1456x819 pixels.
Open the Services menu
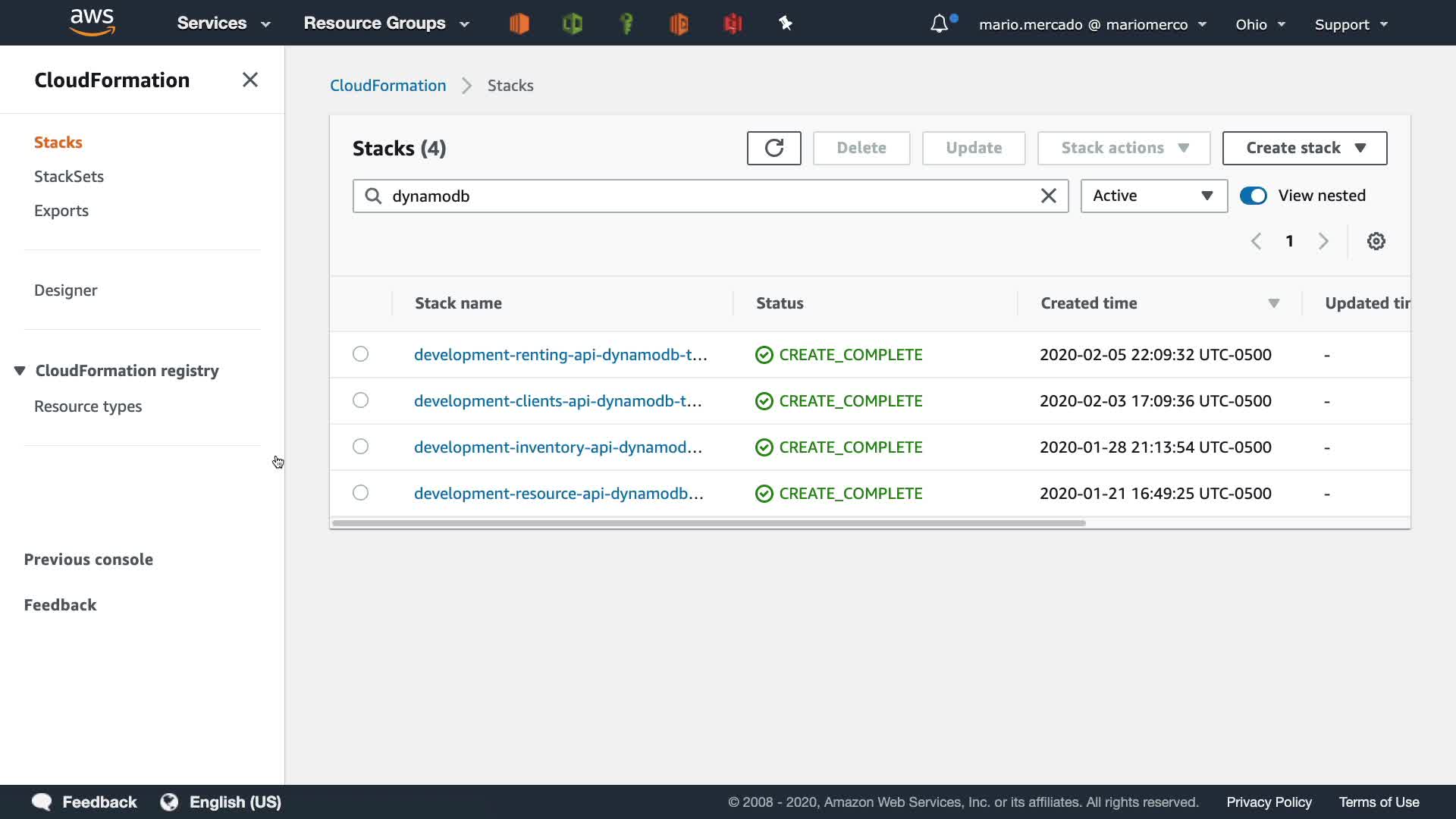(223, 24)
